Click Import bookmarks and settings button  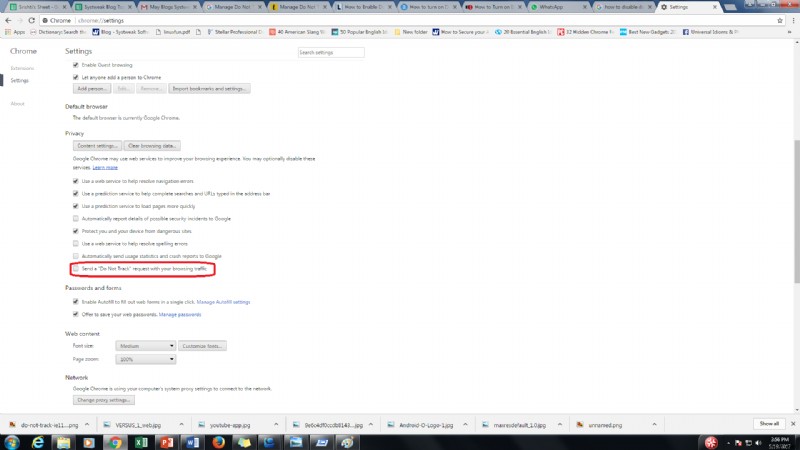(x=209, y=89)
